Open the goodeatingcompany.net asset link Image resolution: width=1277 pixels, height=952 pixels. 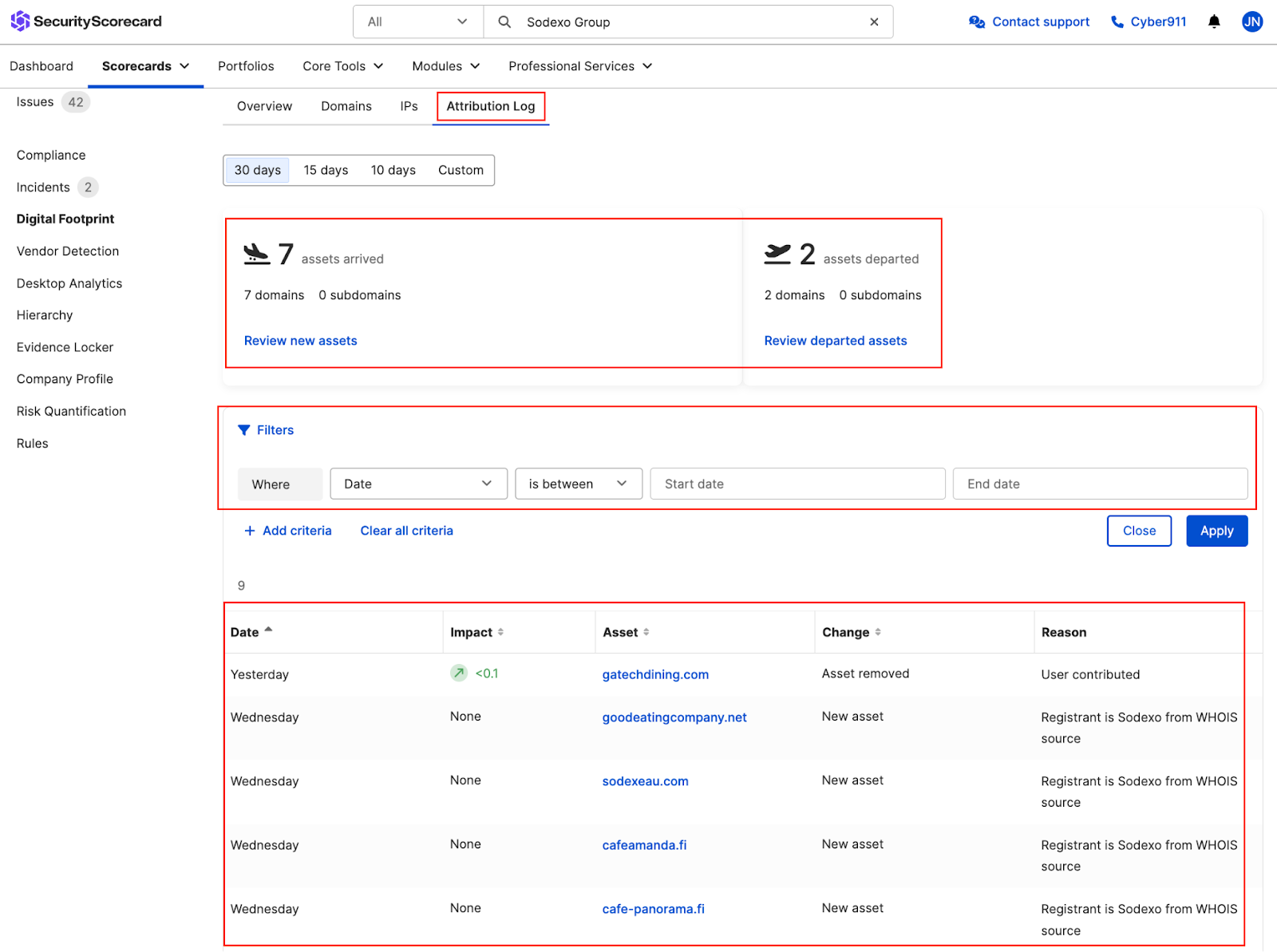click(674, 717)
